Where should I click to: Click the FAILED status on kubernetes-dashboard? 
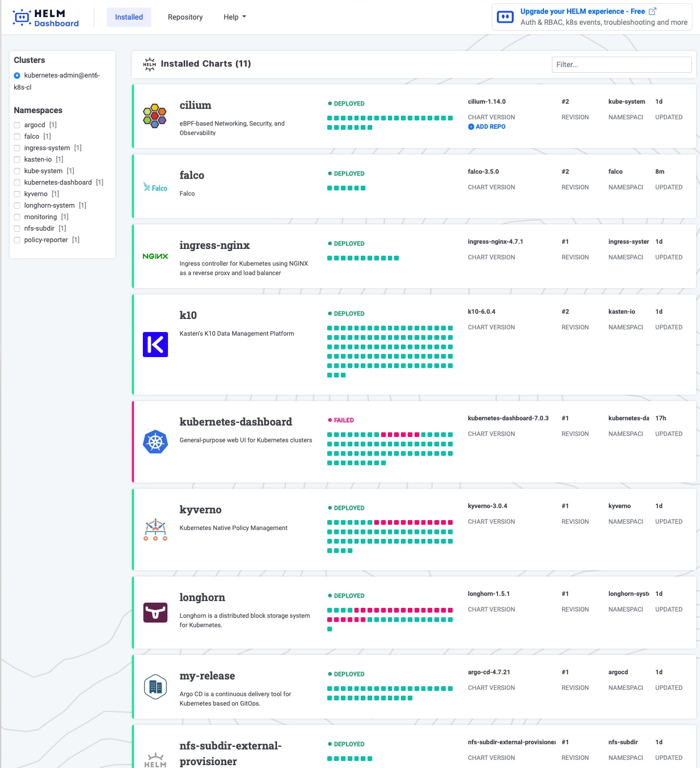pyautogui.click(x=341, y=420)
